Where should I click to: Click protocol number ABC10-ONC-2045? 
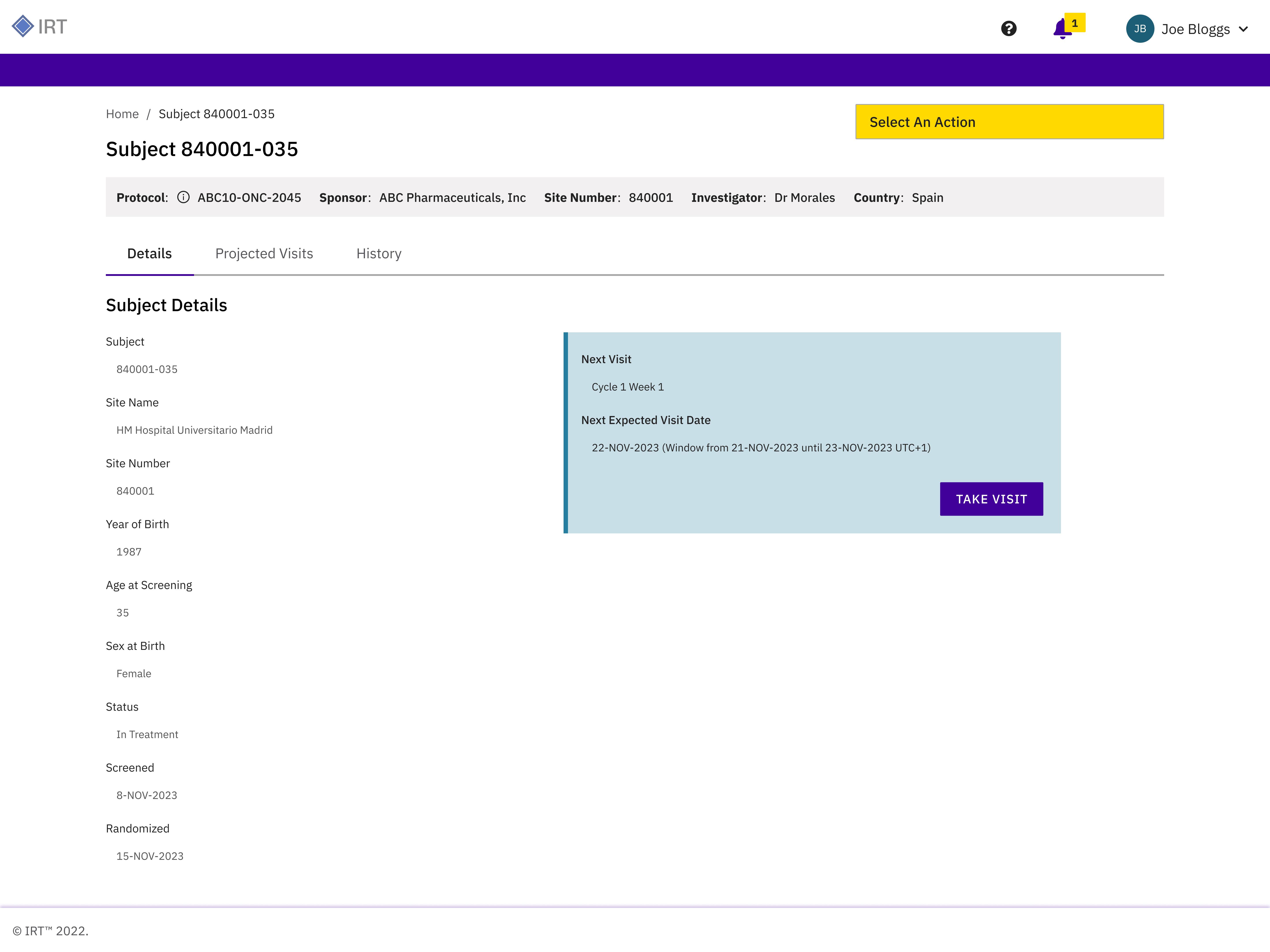pos(249,197)
